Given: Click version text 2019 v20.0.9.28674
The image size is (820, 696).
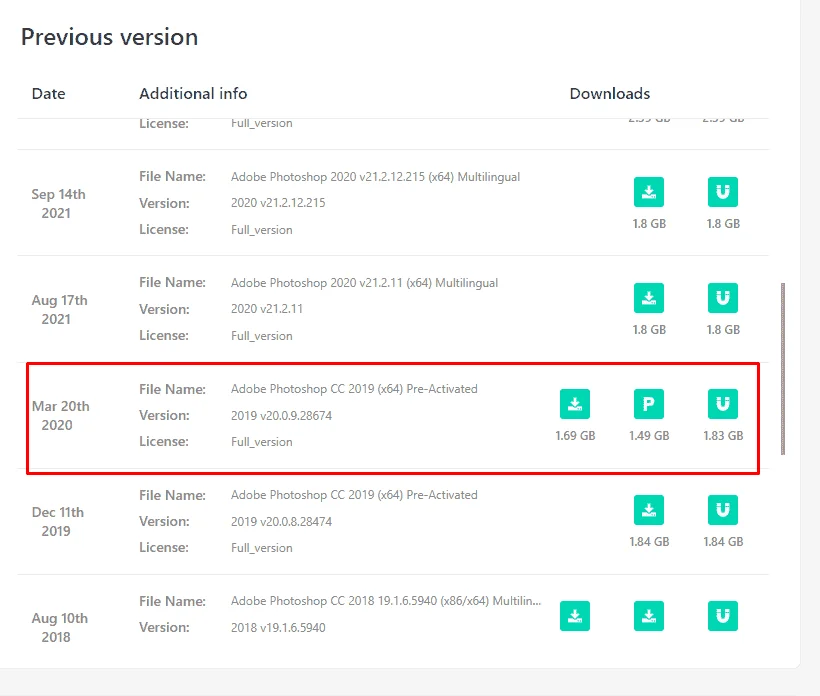Looking at the screenshot, I should click(x=281, y=416).
